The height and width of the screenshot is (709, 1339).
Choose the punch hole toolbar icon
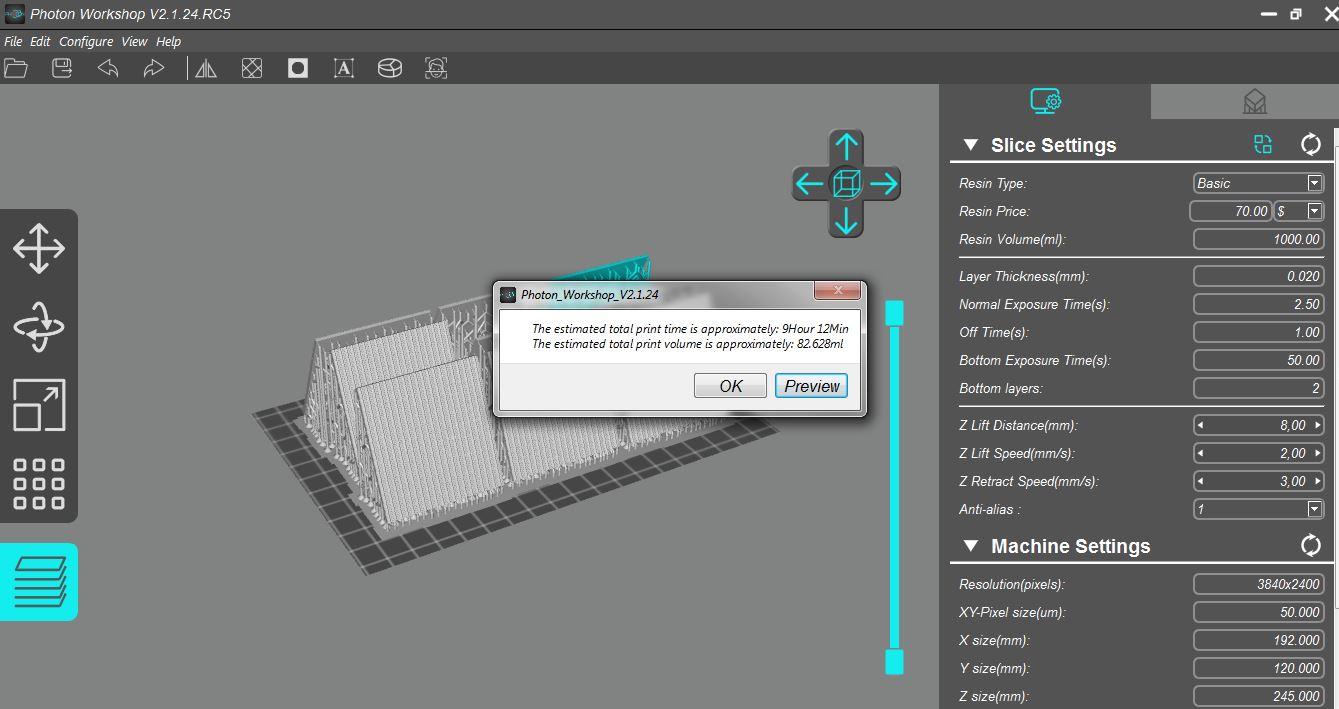coord(298,68)
